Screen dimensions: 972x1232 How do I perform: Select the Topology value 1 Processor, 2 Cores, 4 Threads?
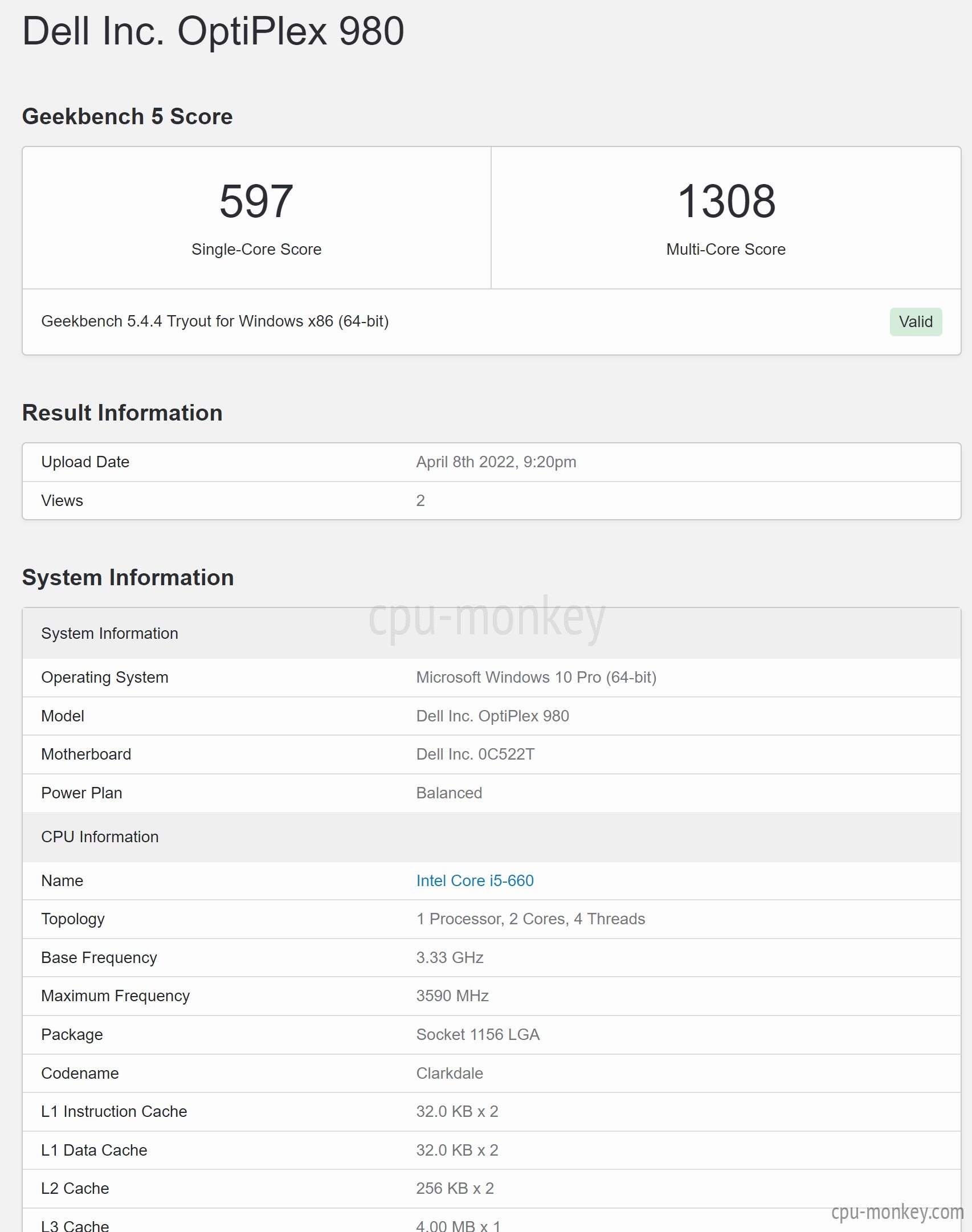click(530, 919)
